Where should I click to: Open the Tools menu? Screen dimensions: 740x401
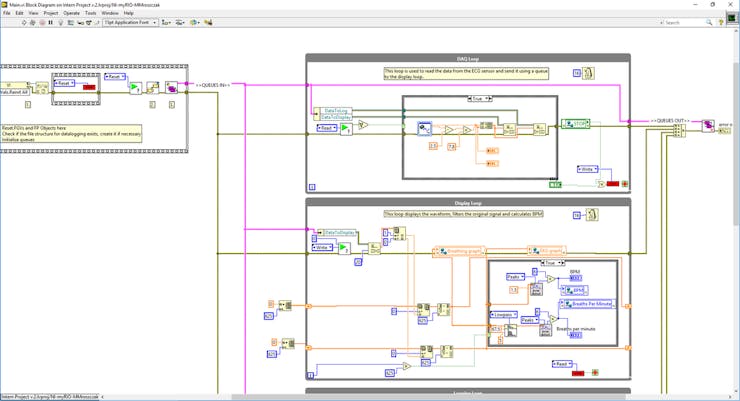point(90,13)
